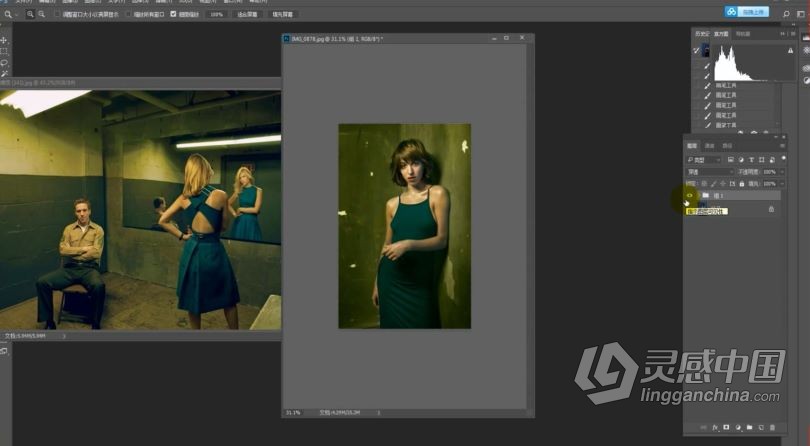Viewport: 810px width, 446px height.
Task: Set history brush source at snapshot
Action: tap(696, 51)
